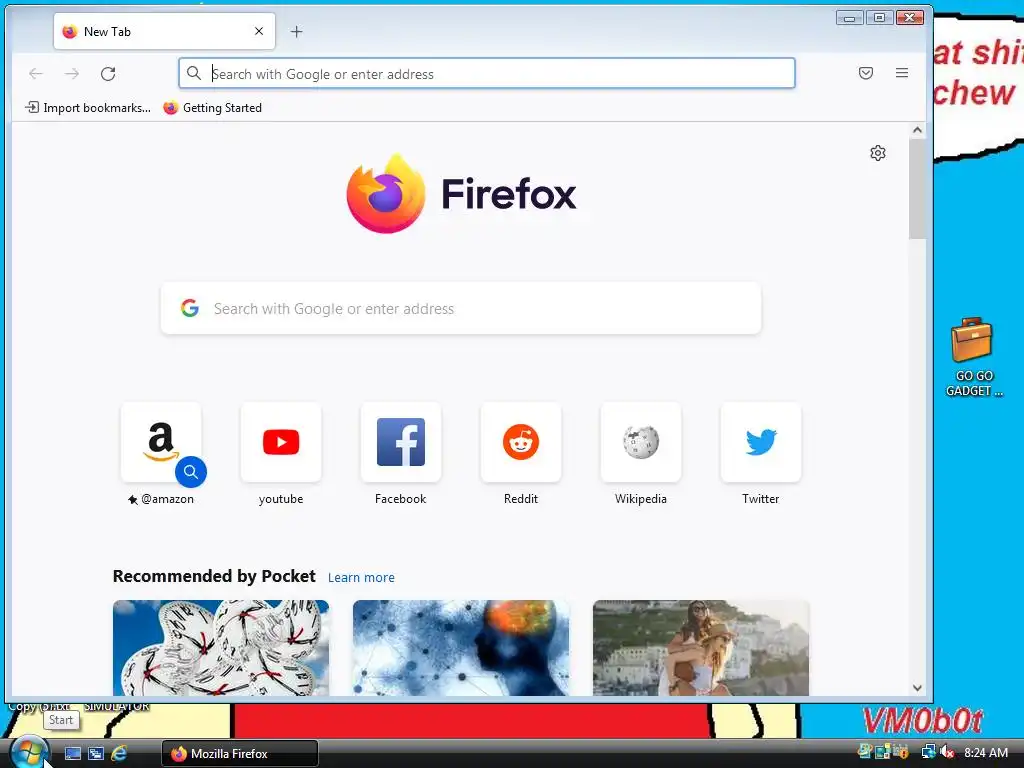Launch Internet Explorer from quick launch
The image size is (1024, 768).
pyautogui.click(x=119, y=754)
